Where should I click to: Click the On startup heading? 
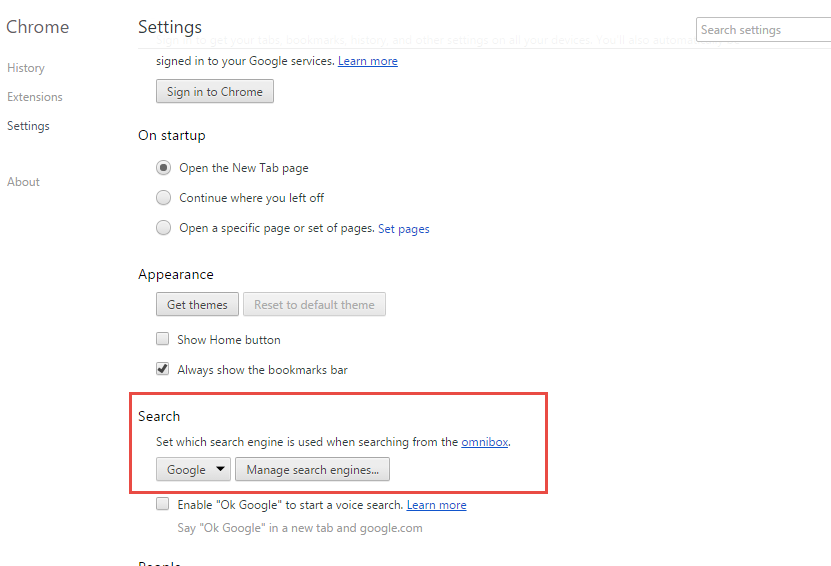[x=172, y=136]
